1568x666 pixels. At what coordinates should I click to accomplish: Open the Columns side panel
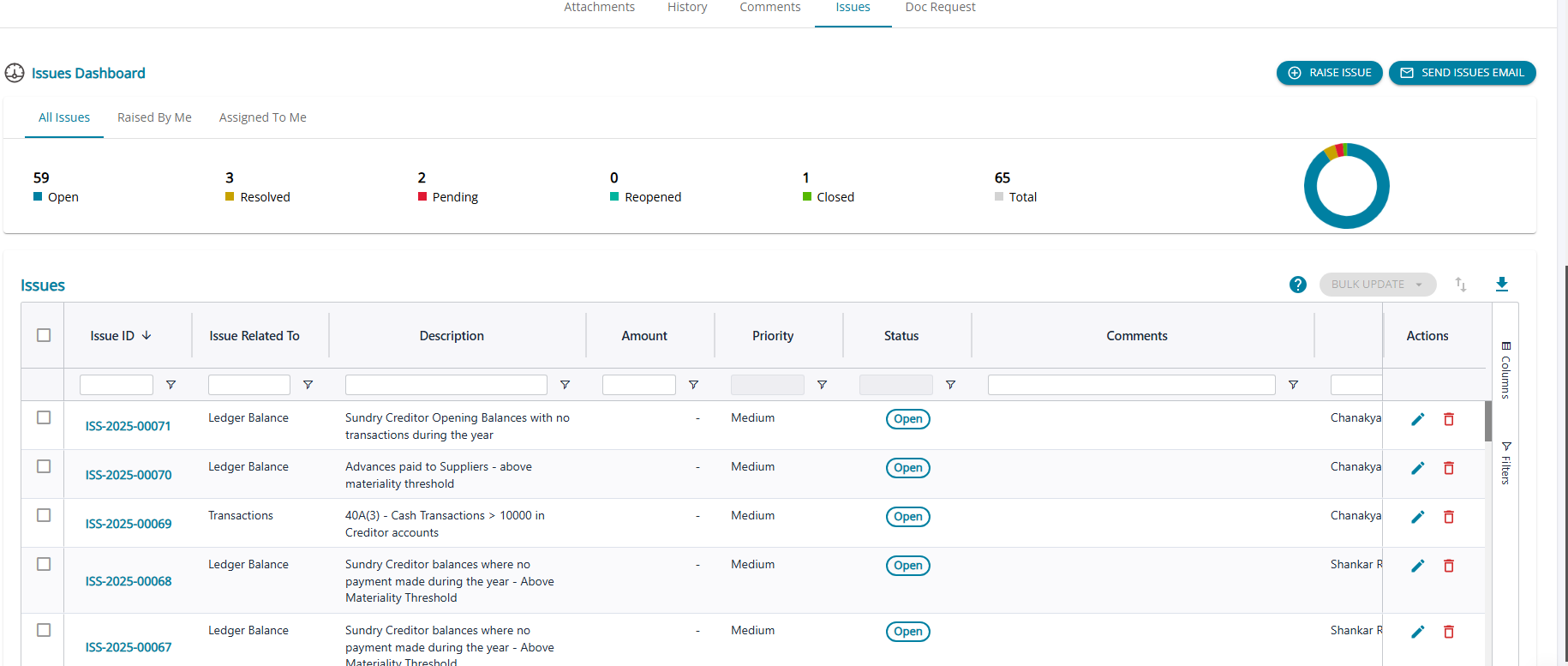point(1505,370)
